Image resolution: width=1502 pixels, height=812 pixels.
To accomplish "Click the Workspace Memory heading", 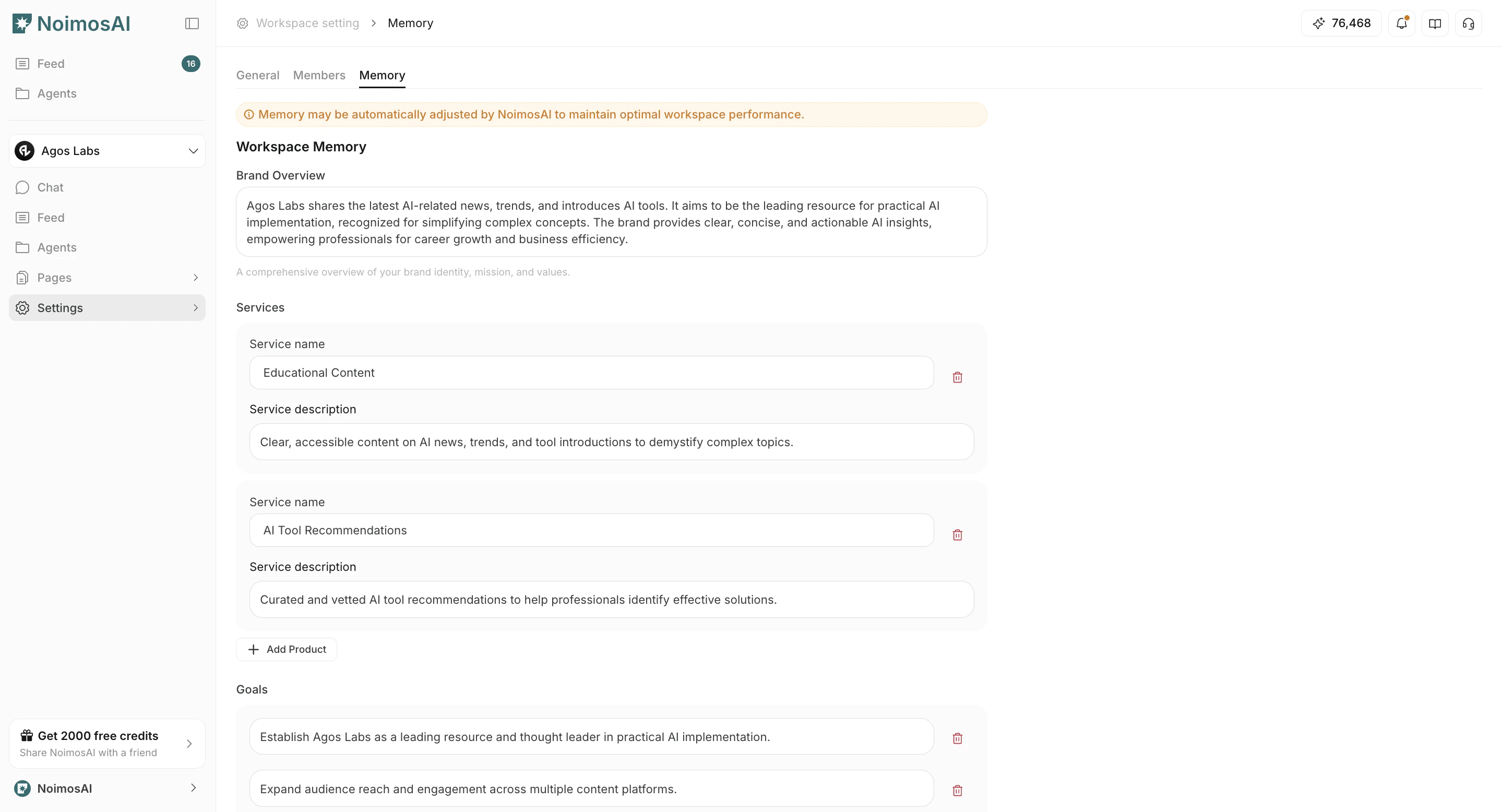I will pyautogui.click(x=301, y=147).
